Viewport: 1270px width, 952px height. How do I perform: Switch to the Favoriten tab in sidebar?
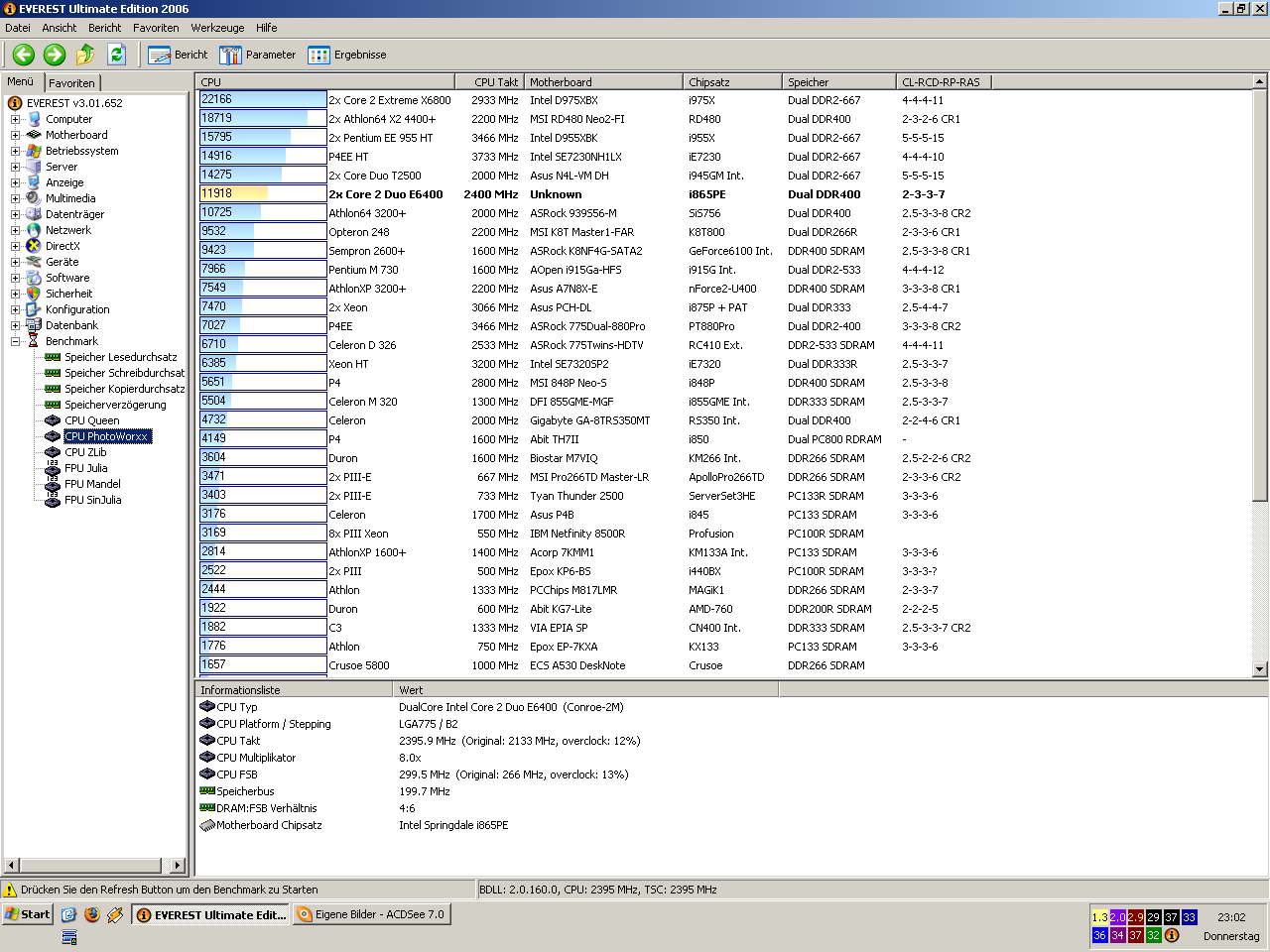tap(71, 83)
